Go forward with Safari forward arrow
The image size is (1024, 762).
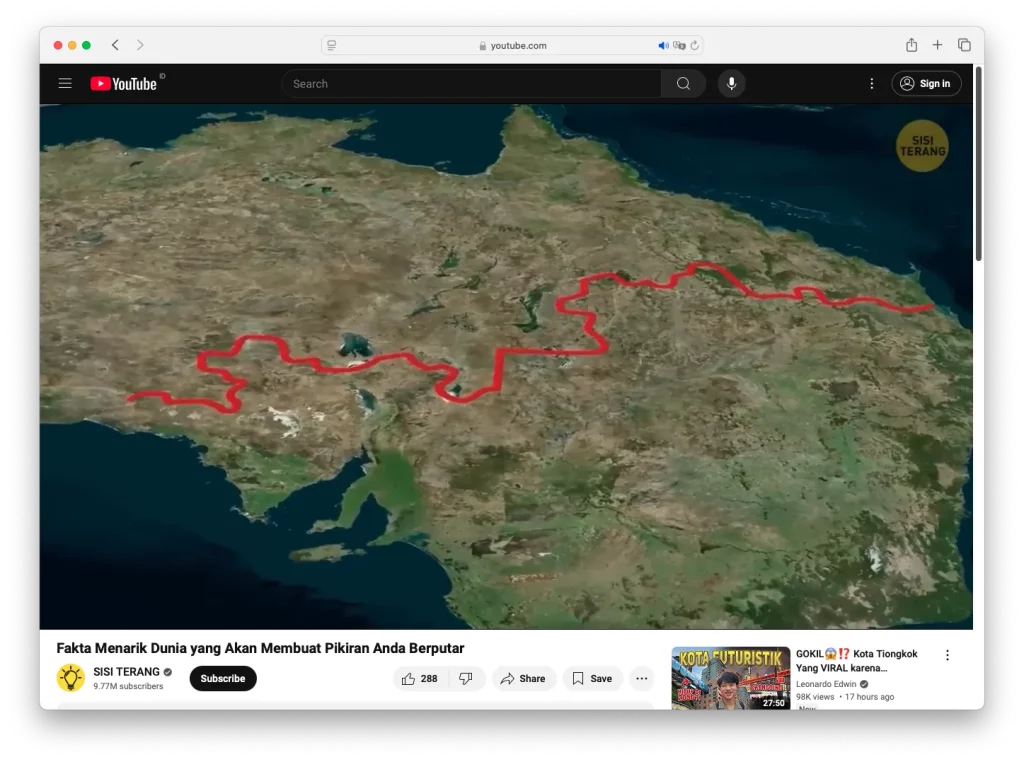click(x=140, y=45)
